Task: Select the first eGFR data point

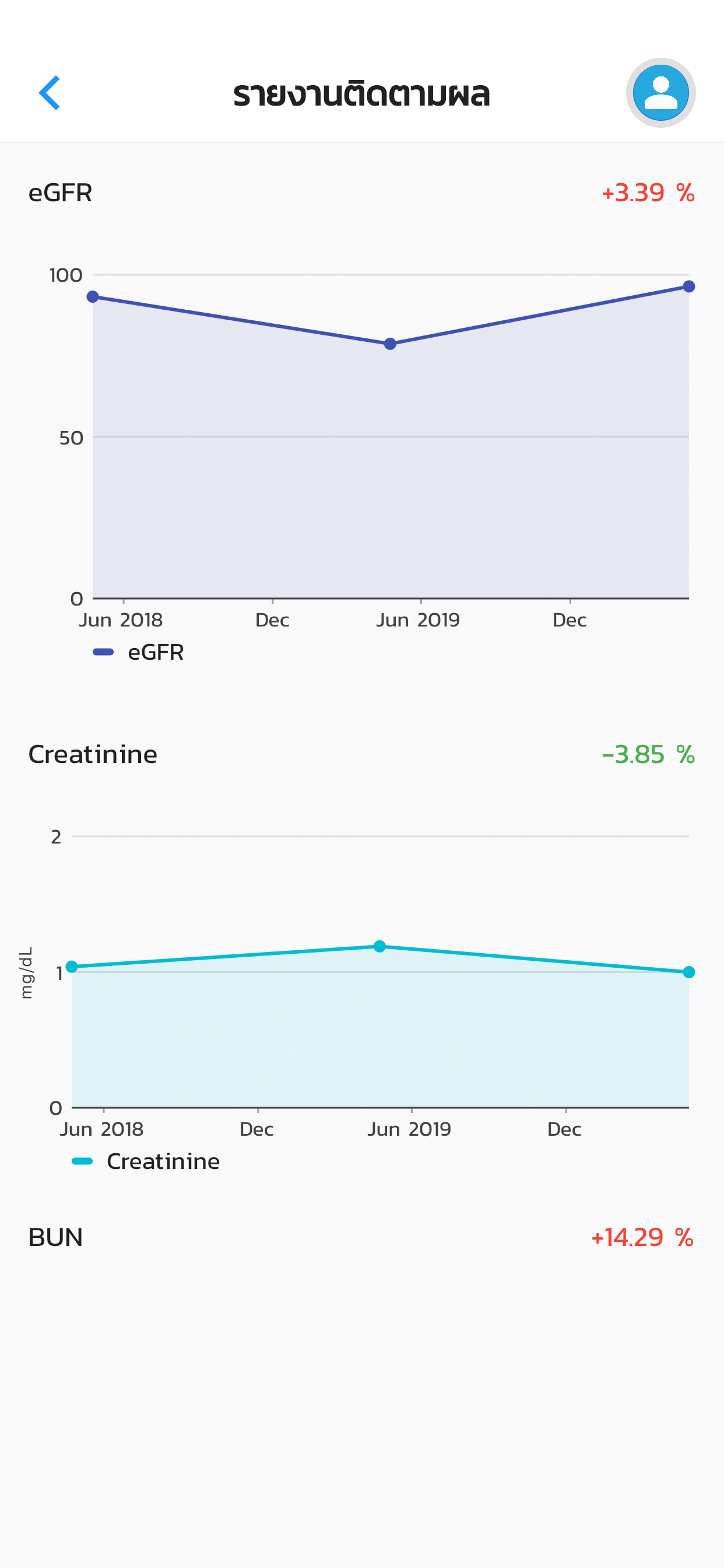Action: 93,296
